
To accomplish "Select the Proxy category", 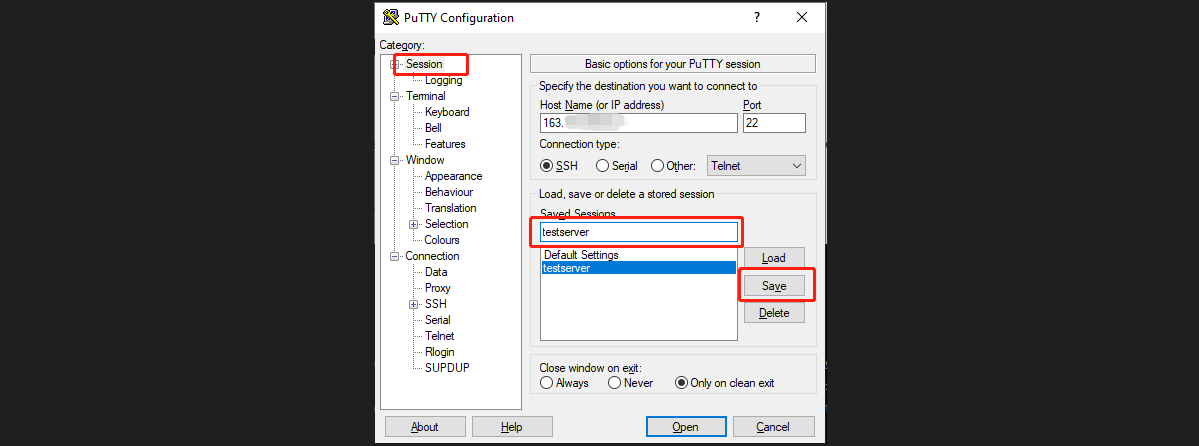I will [437, 288].
